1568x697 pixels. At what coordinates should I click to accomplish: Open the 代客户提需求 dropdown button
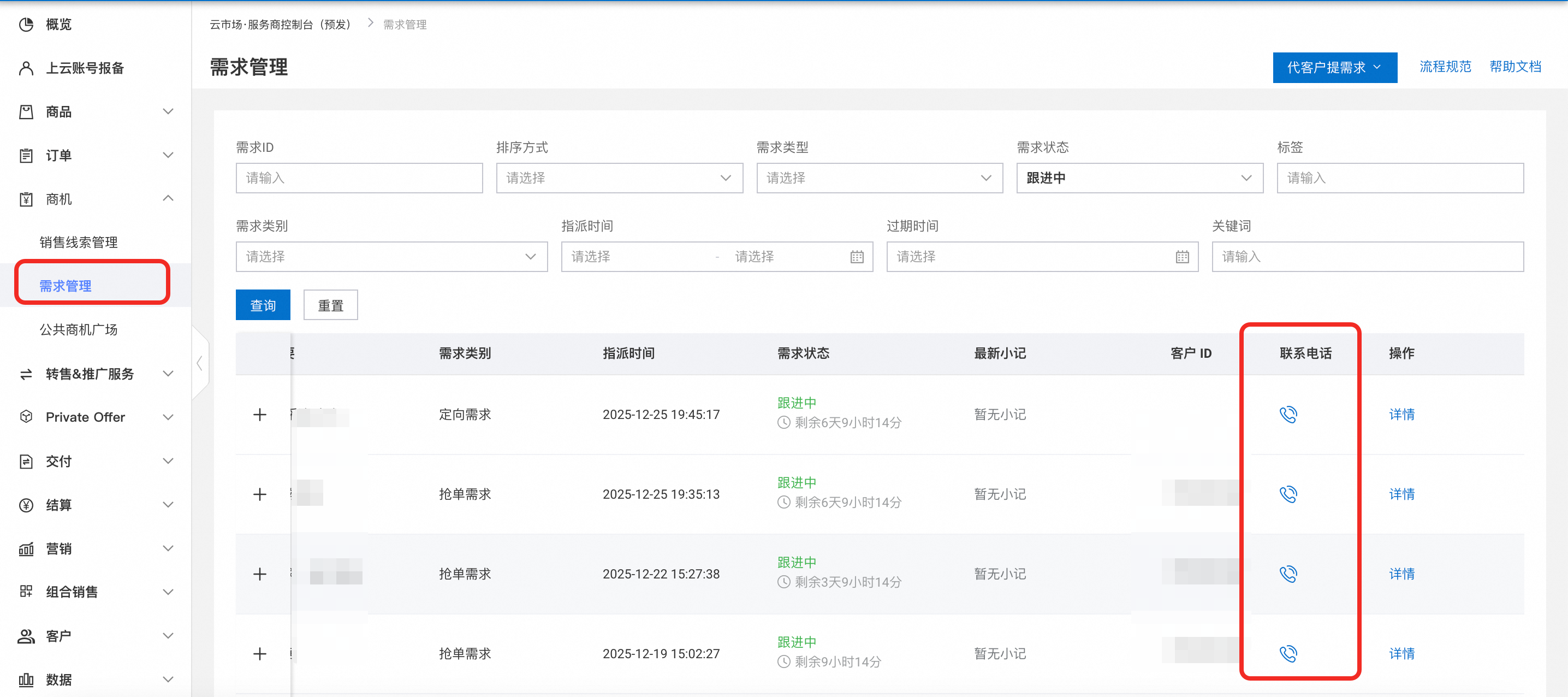pyautogui.click(x=1334, y=67)
